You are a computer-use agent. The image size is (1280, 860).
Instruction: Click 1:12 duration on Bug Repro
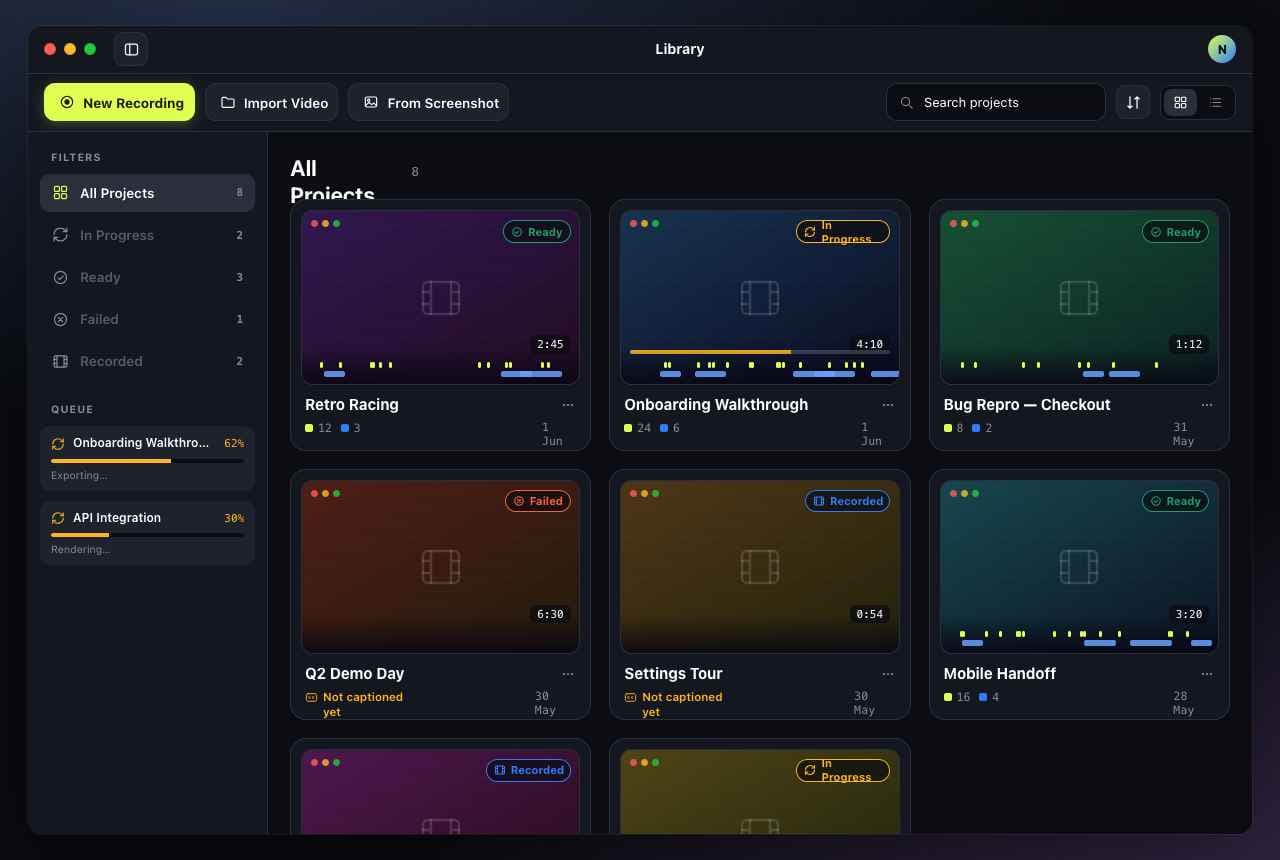coord(1189,344)
